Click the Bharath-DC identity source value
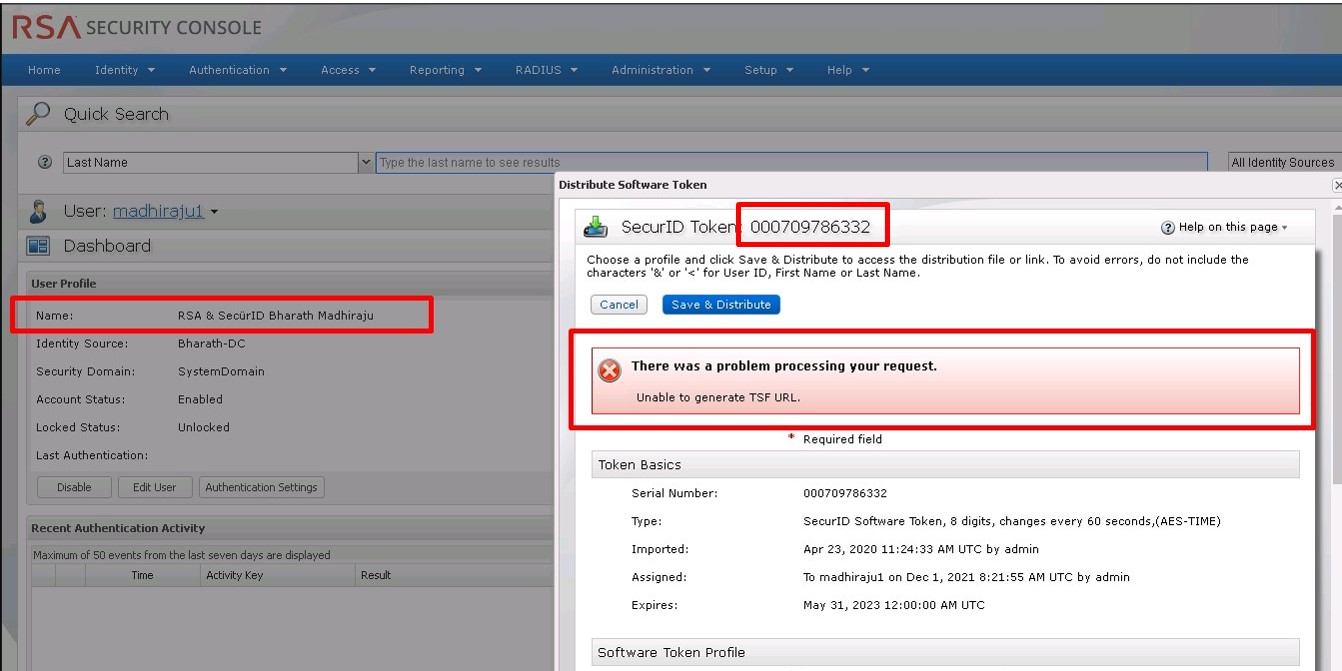Viewport: 1342px width, 671px height. pos(211,343)
